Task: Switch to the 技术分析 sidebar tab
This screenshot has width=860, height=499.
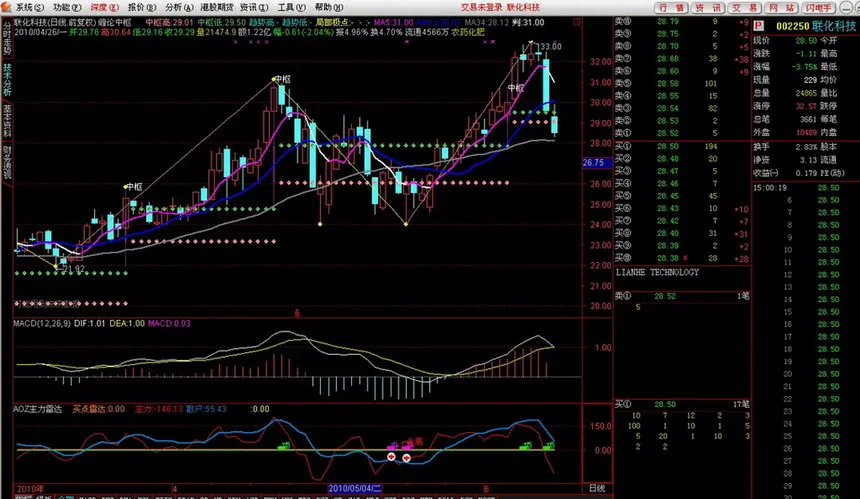Action: 7,80
